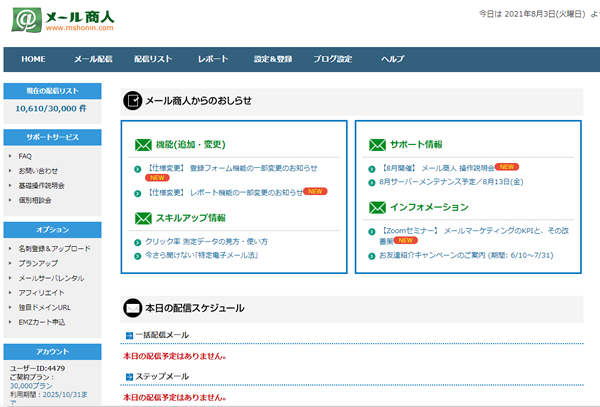
Task: Click the 10,610/30,000 件 list count
Action: (x=51, y=109)
